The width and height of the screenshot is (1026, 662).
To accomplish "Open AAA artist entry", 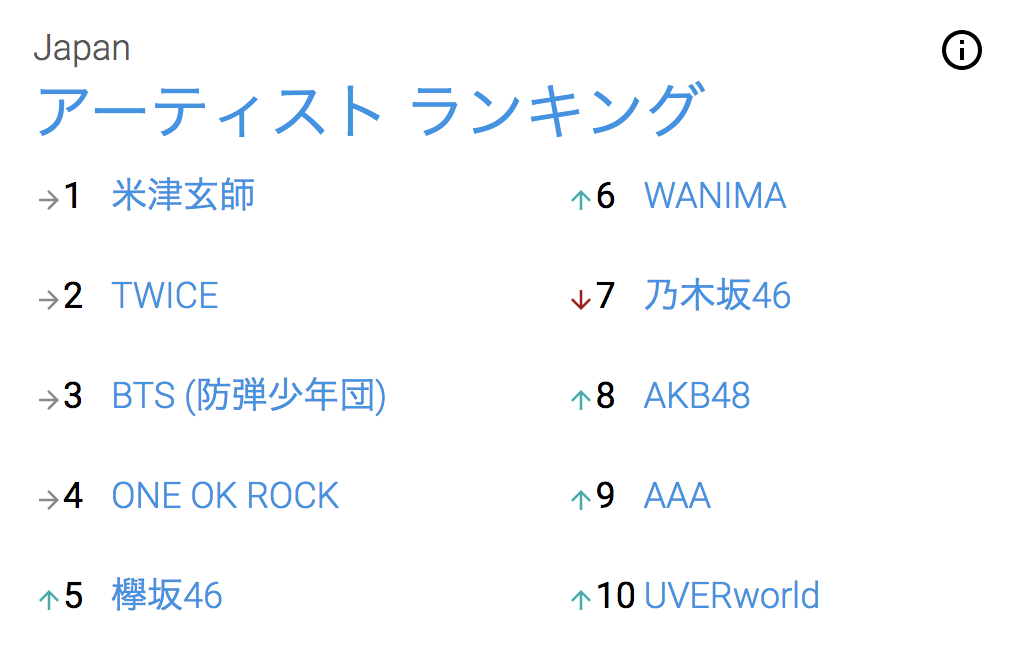I will [x=677, y=496].
